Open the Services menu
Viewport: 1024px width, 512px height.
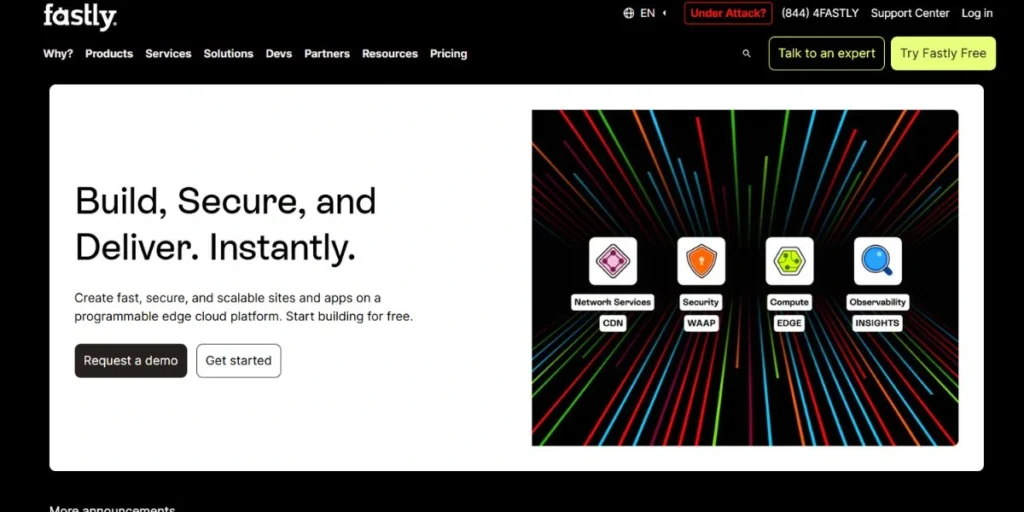[x=168, y=54]
